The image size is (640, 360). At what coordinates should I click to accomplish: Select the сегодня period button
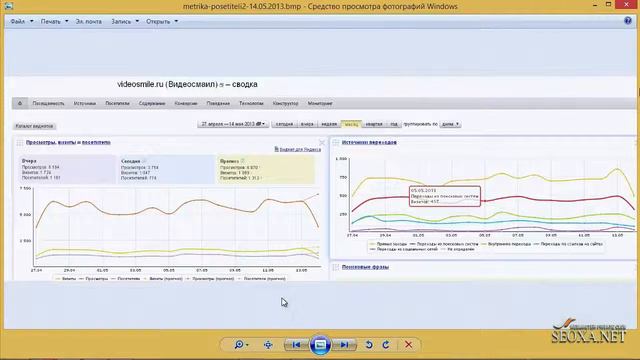(x=284, y=124)
